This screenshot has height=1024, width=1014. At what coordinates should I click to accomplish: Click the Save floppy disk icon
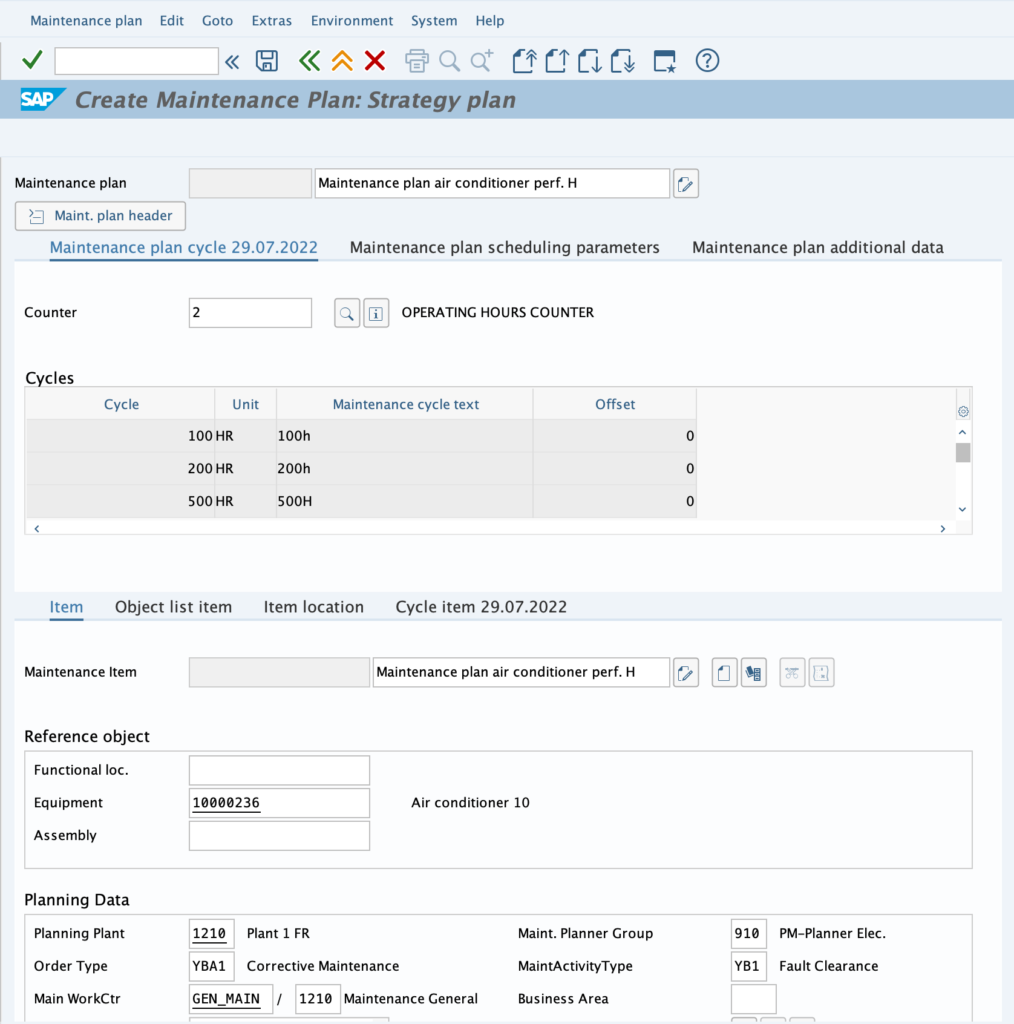[x=267, y=61]
